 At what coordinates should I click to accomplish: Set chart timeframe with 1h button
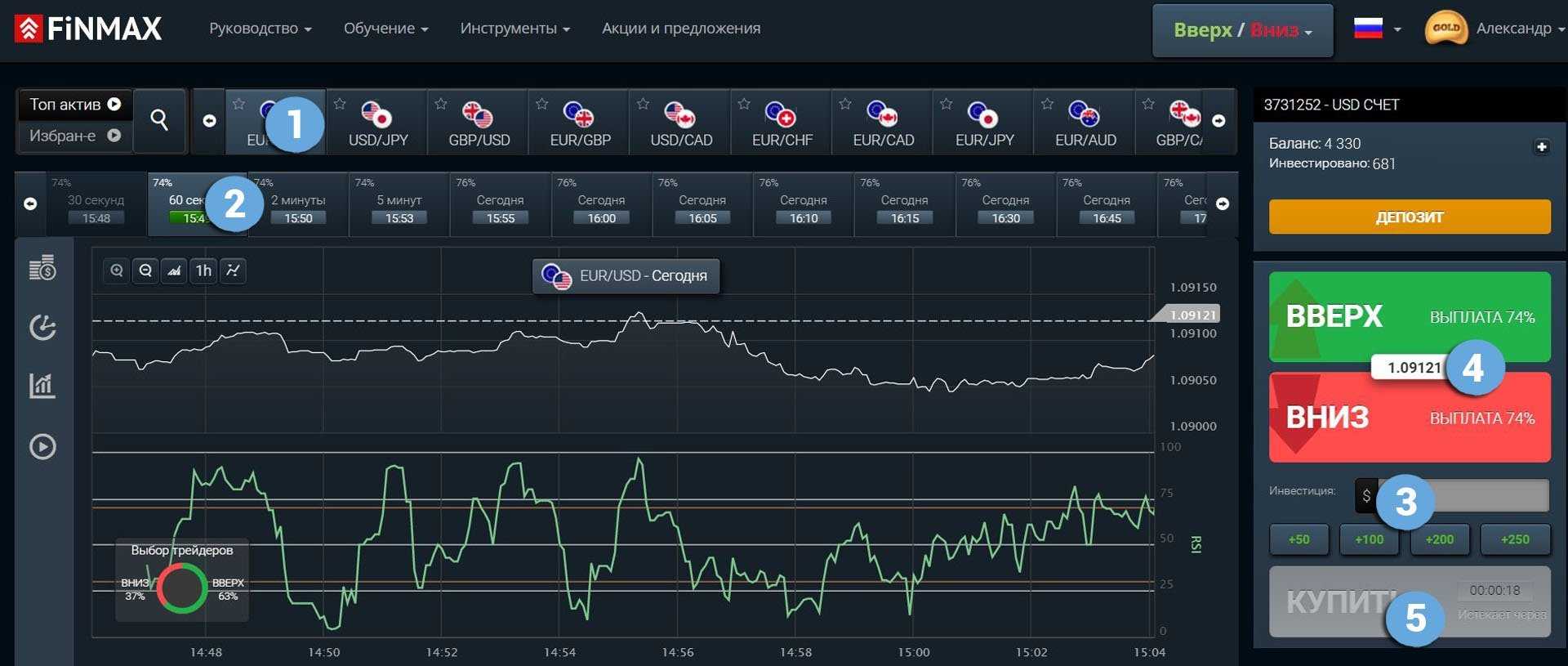203,270
